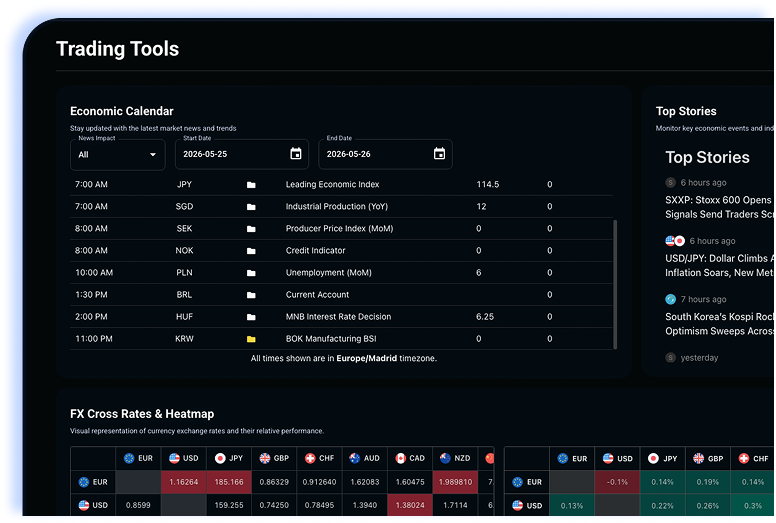The height and width of the screenshot is (523, 776).
Task: Click the 11:00 PM time in KRW row
Action: pos(94,339)
